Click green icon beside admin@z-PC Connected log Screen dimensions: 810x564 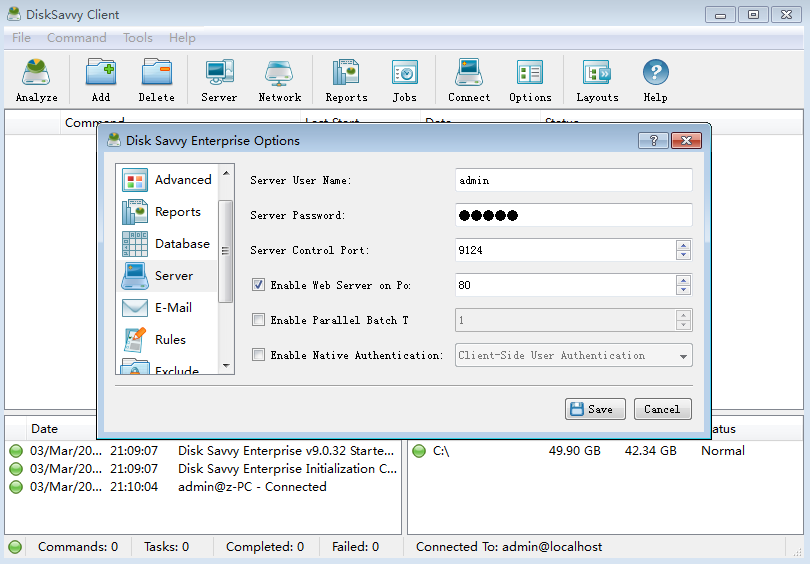point(16,487)
